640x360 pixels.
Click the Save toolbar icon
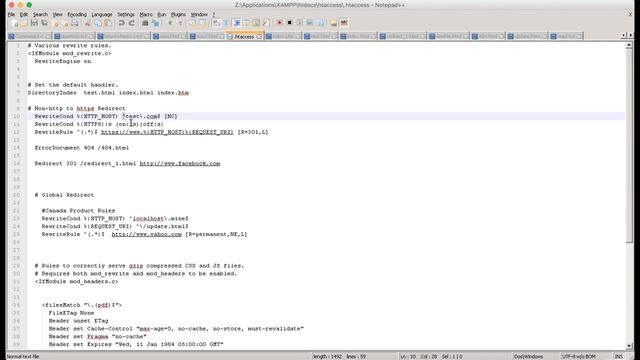point(34,23)
